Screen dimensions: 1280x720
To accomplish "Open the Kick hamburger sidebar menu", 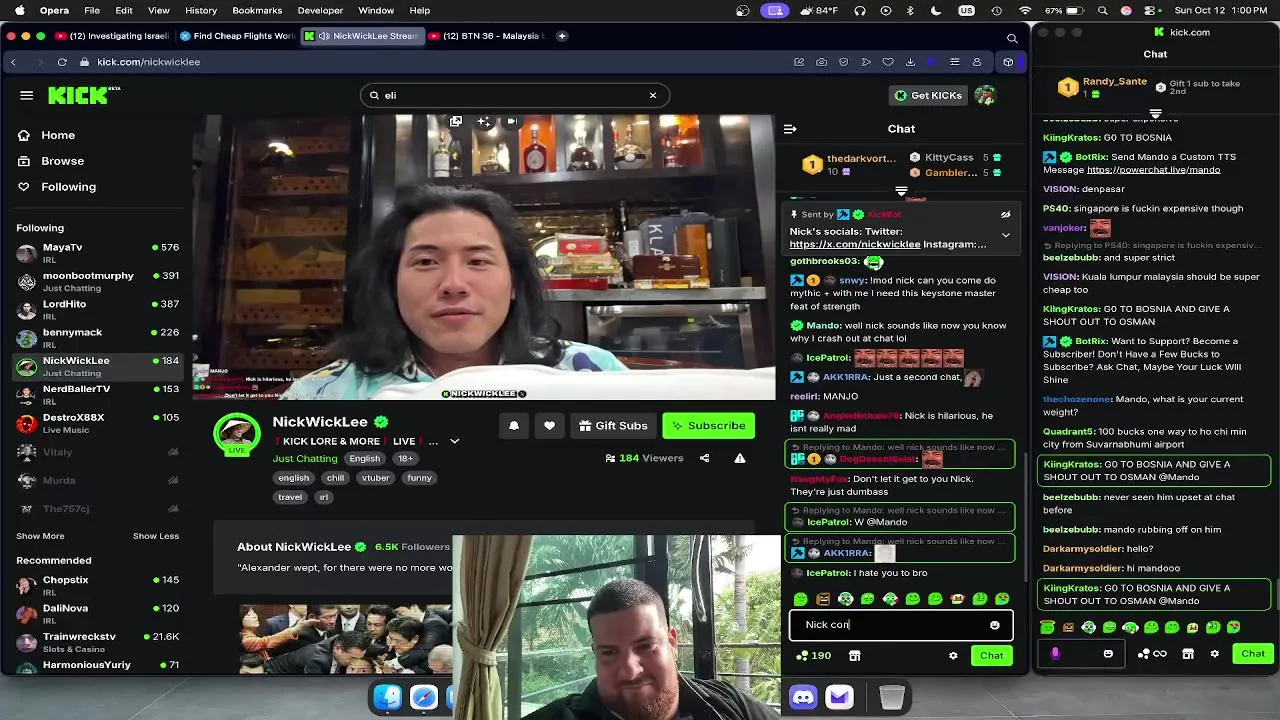I will [x=27, y=95].
